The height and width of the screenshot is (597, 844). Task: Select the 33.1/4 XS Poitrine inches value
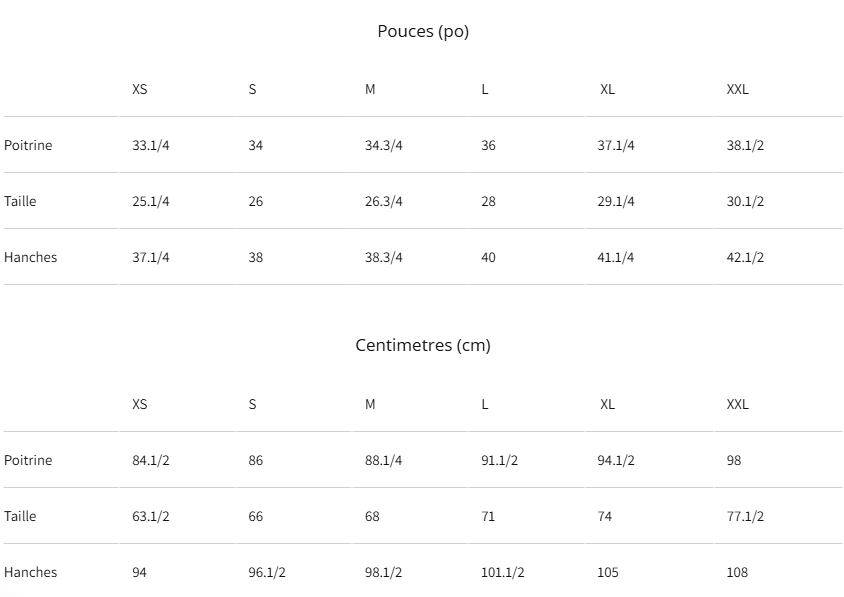coord(151,145)
